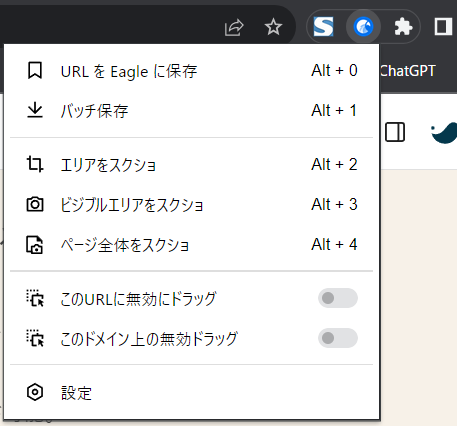Select the バッチ保存 menu item

(192, 111)
